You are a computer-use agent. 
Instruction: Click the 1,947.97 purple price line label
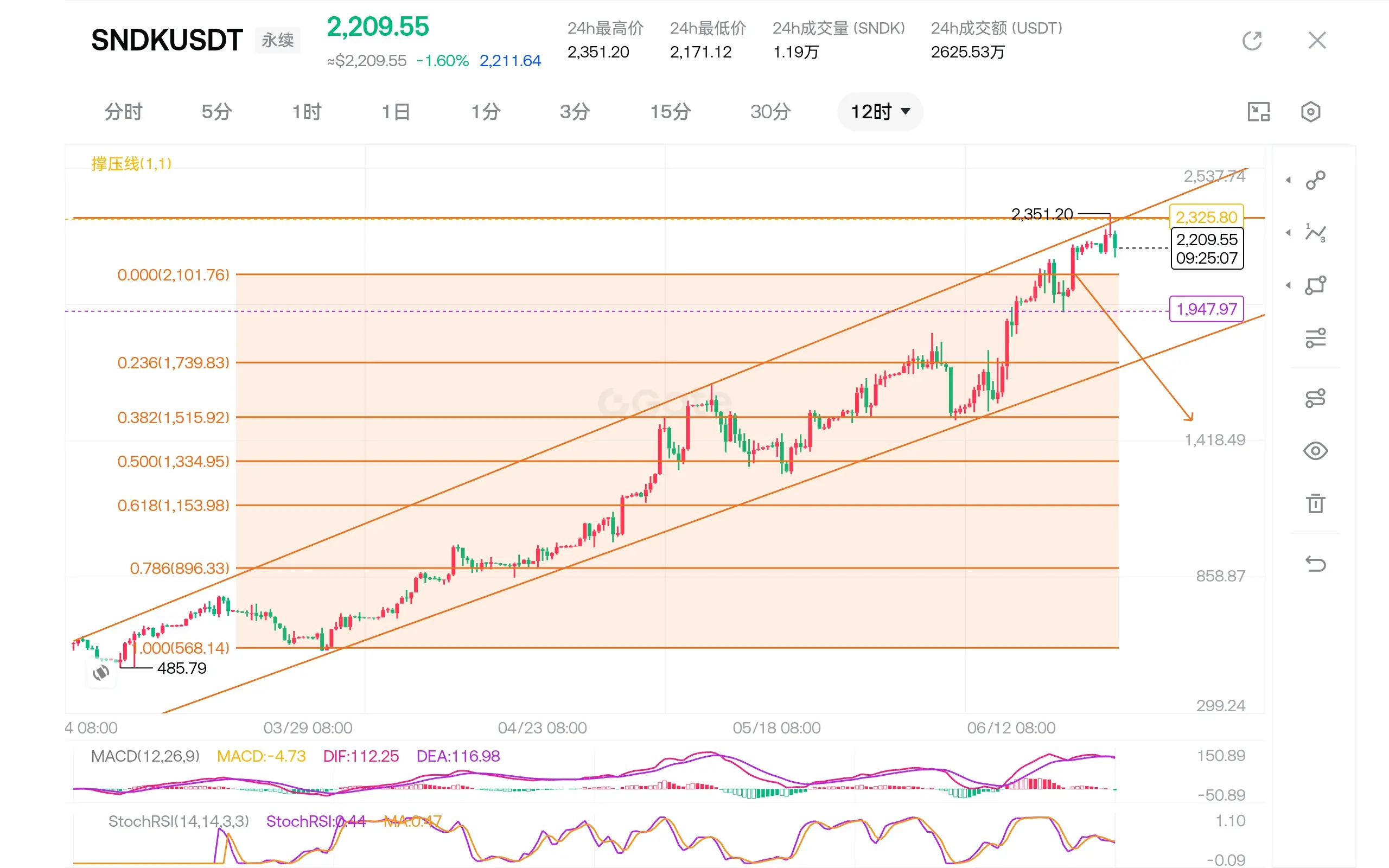(x=1207, y=309)
